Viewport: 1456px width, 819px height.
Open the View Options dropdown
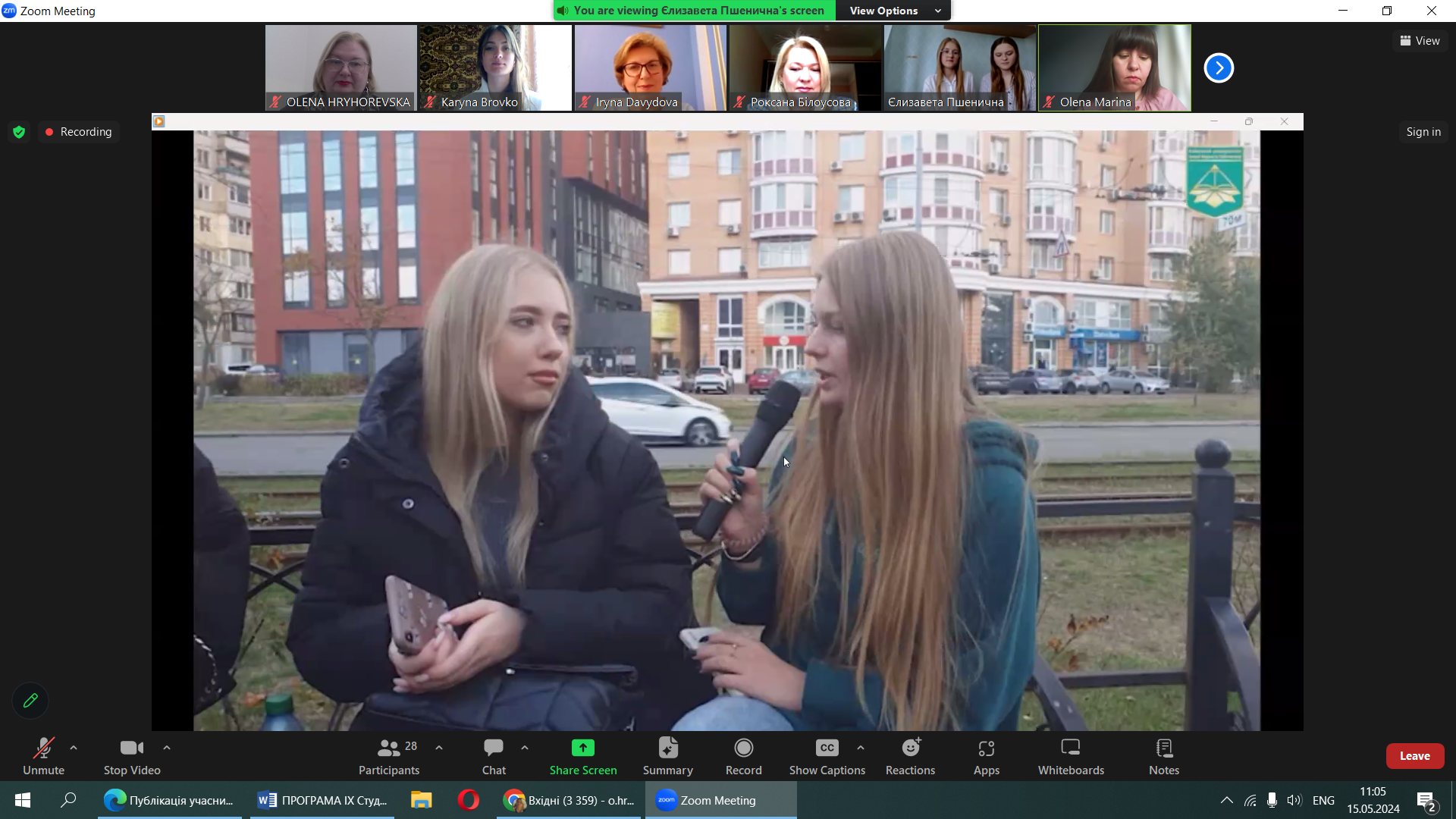pos(893,11)
